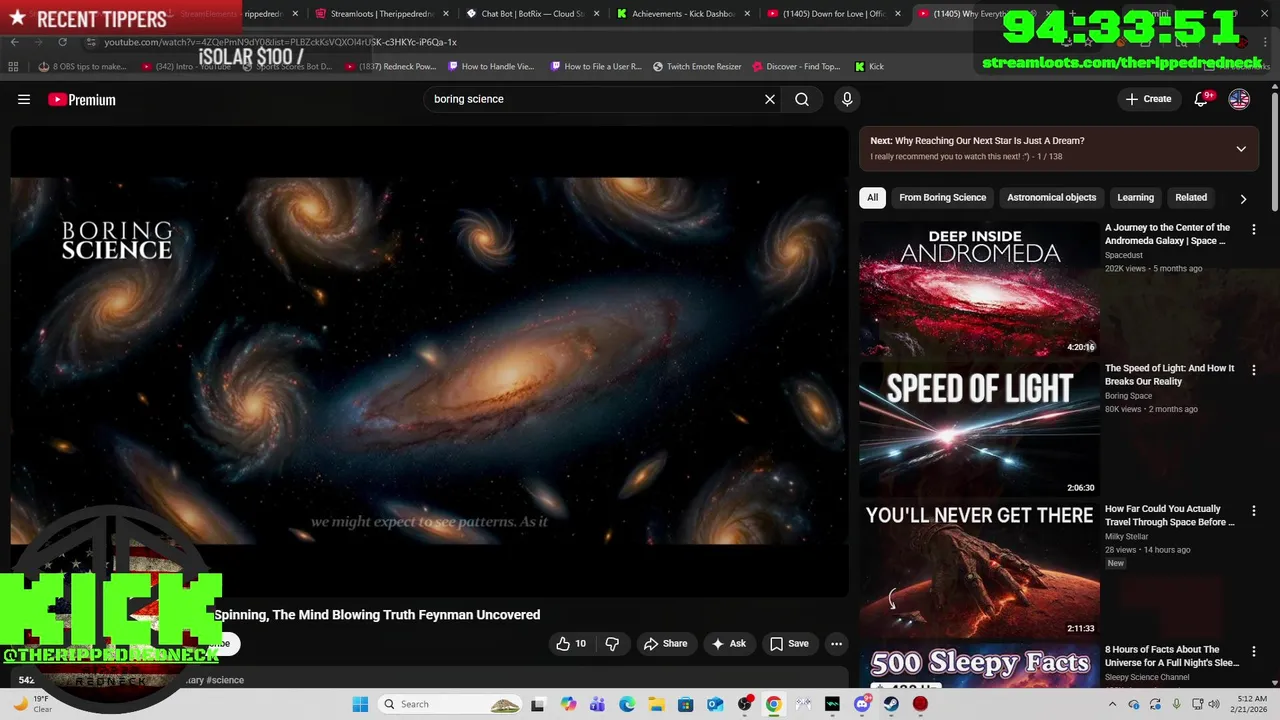Screen dimensions: 1280x720
Task: Open Microsoft Edge from taskbar
Action: (x=627, y=704)
